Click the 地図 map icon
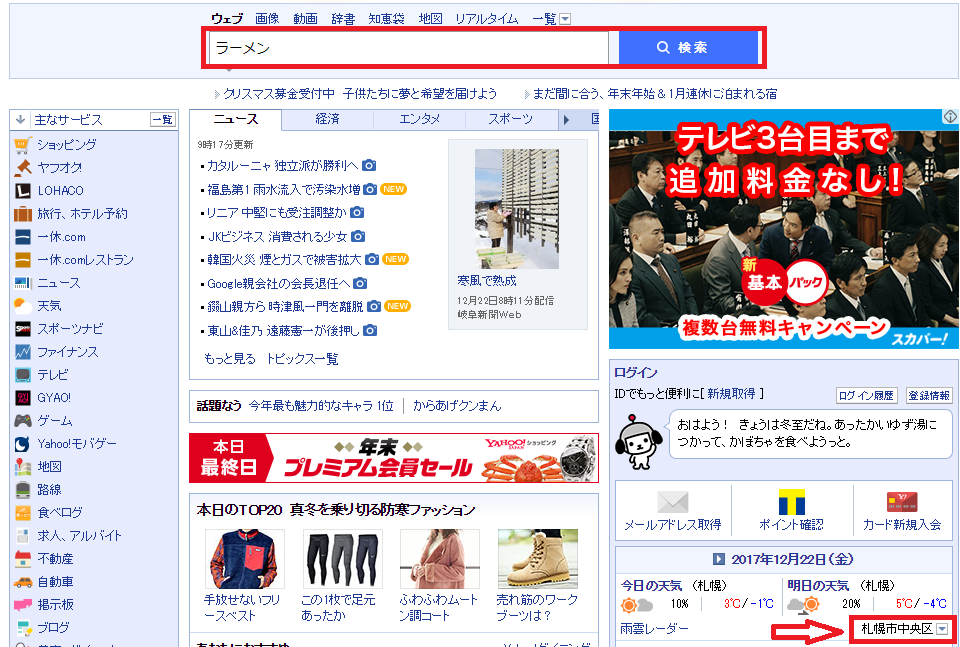This screenshot has height=647, width=960. [22, 466]
